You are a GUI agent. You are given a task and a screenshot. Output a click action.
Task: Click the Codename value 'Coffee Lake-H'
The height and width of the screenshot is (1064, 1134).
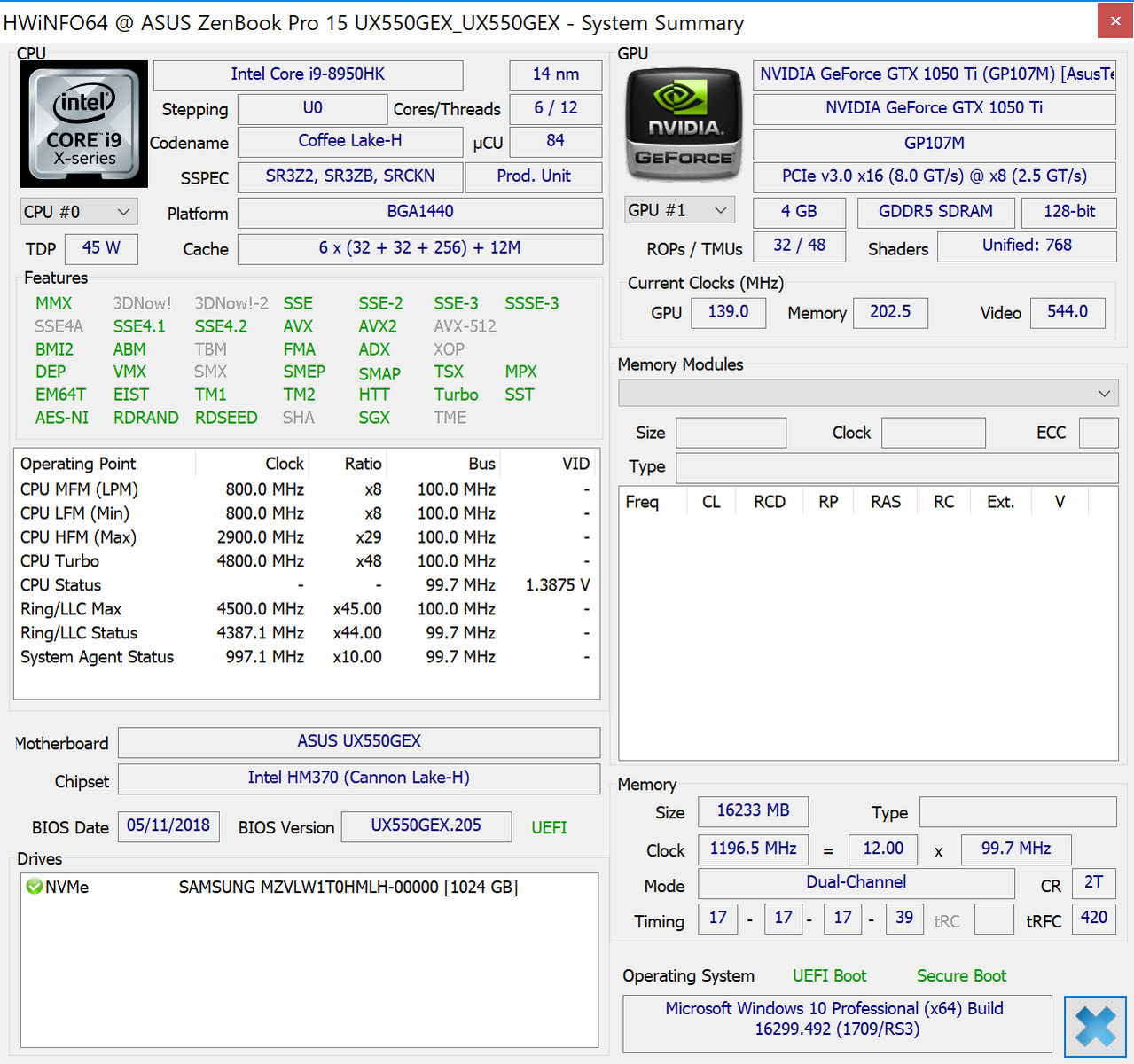coord(350,141)
